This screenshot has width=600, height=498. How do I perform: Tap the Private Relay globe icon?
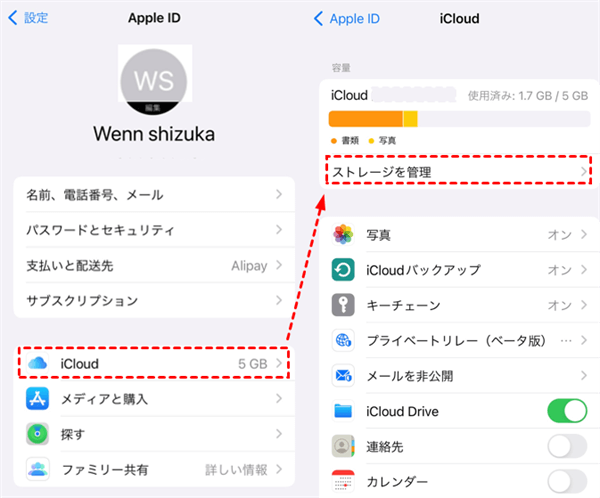(x=343, y=340)
